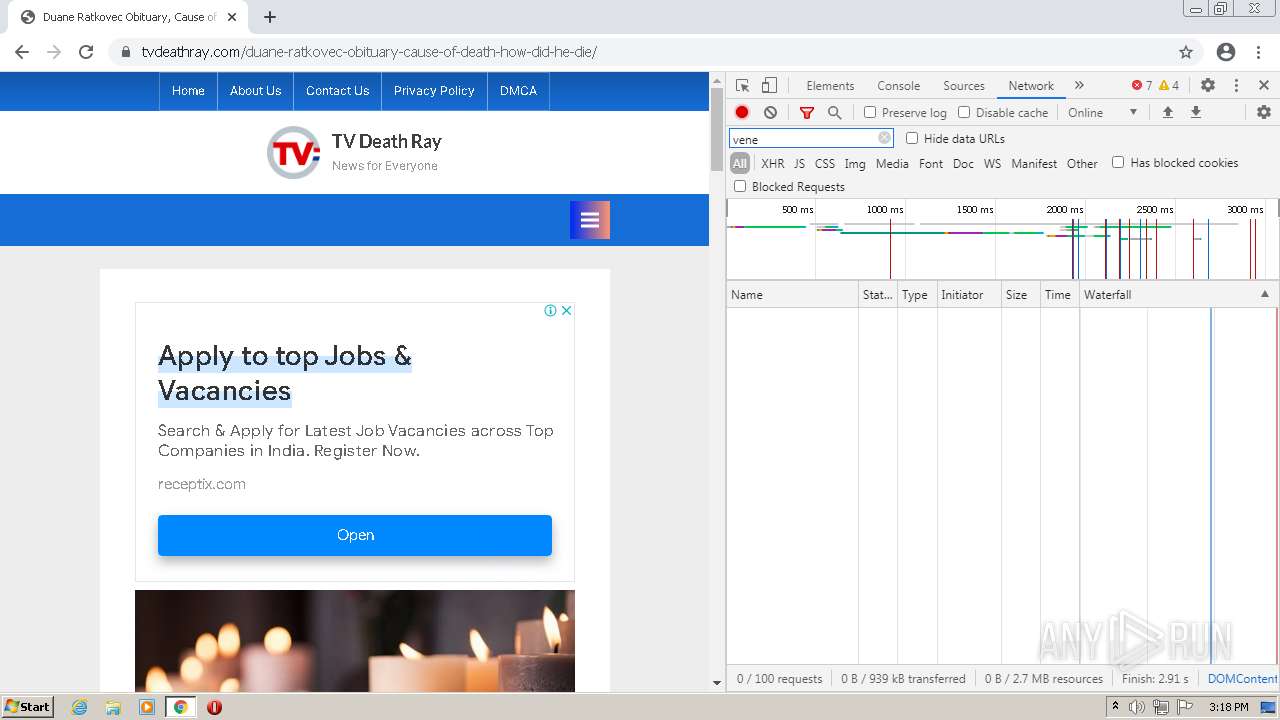
Task: Check Hide data URLs
Action: click(x=912, y=138)
